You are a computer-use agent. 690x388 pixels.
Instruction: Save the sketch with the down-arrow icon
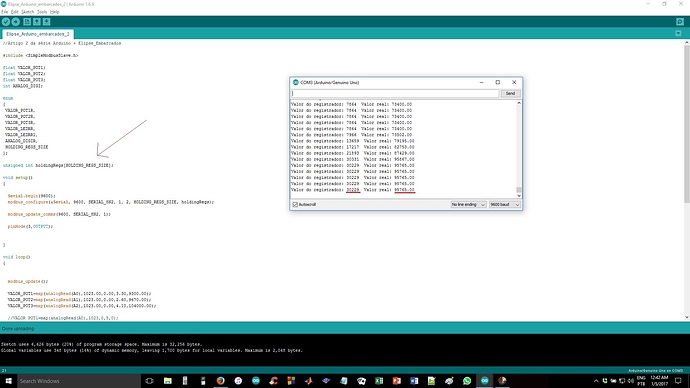coord(47,22)
